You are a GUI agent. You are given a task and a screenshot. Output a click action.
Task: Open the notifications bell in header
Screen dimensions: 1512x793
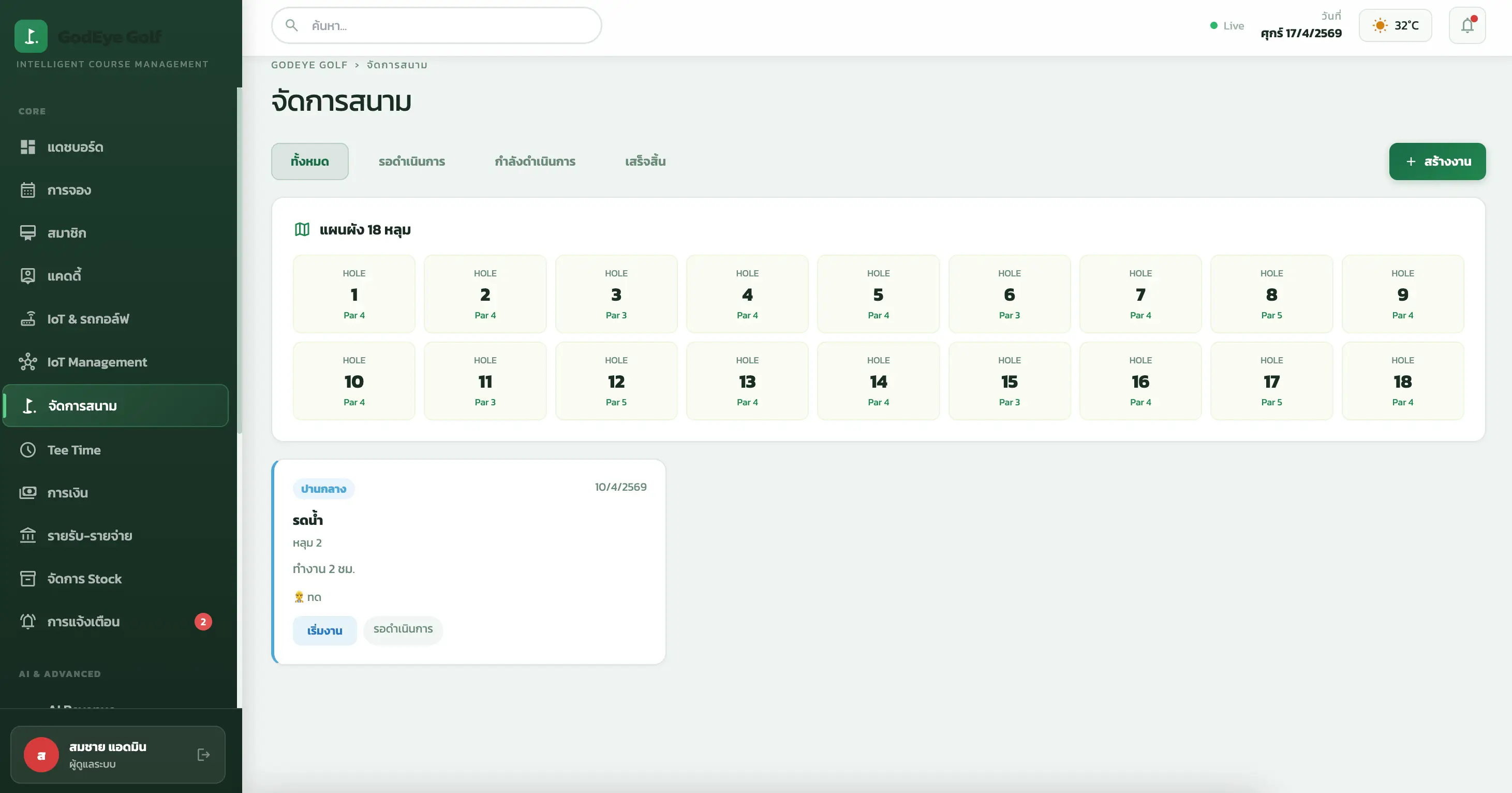click(1467, 25)
